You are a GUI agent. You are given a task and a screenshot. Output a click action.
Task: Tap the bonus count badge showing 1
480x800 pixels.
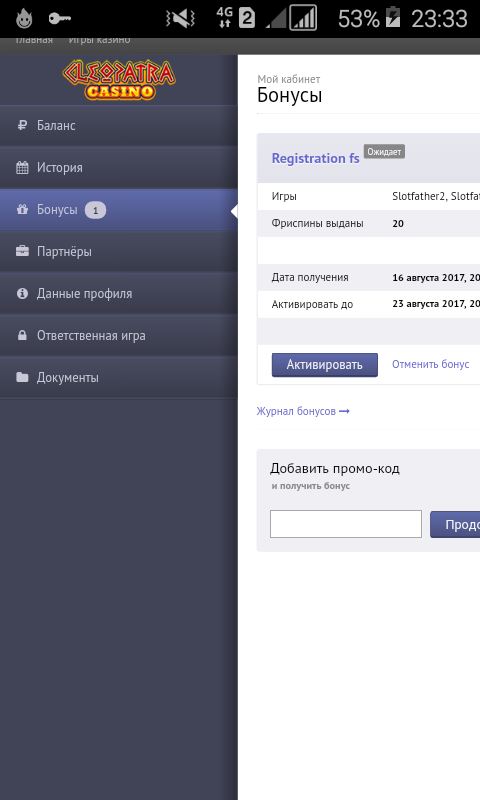point(95,210)
